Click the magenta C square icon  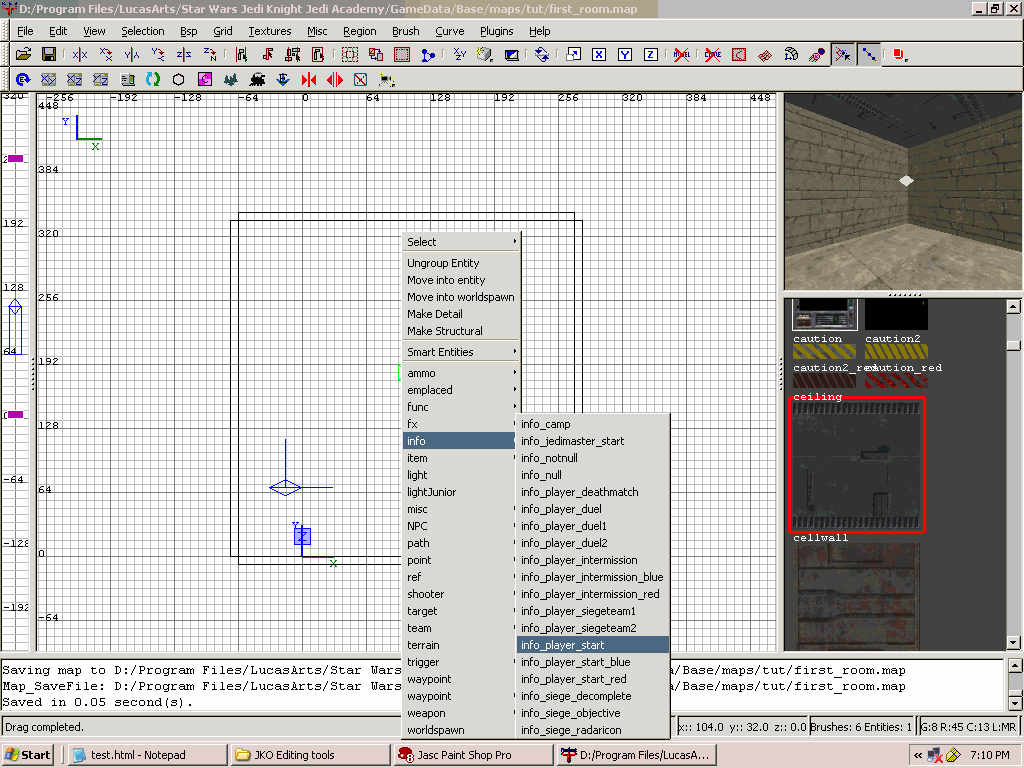pos(205,80)
